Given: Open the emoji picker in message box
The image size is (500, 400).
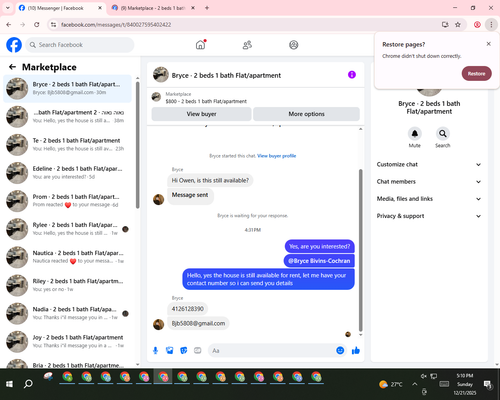Looking at the screenshot, I should tap(340, 350).
